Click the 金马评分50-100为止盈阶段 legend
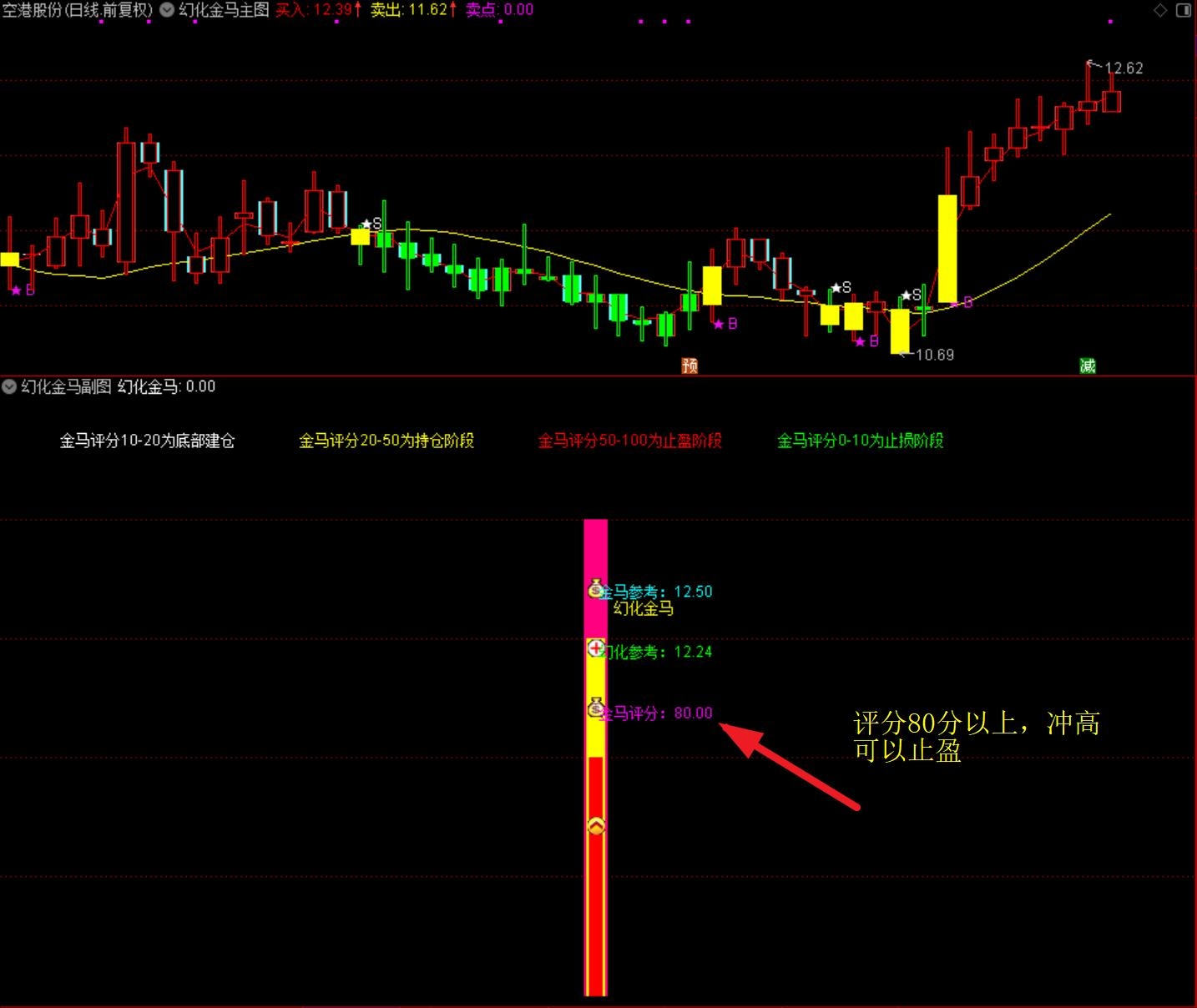The width and height of the screenshot is (1197, 1008). tap(630, 441)
